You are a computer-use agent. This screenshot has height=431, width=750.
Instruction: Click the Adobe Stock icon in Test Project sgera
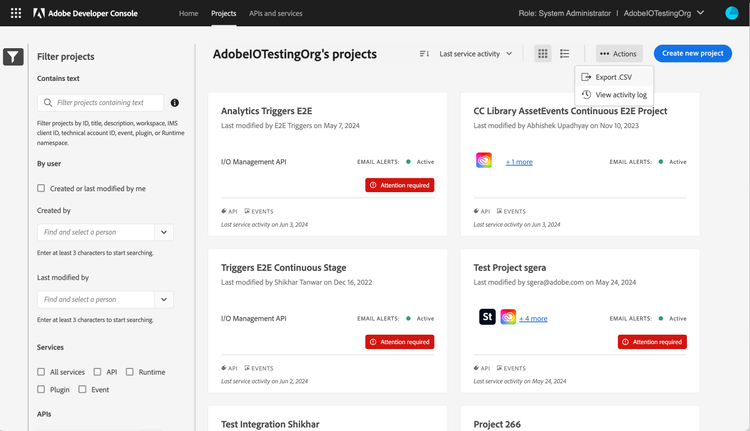487,317
